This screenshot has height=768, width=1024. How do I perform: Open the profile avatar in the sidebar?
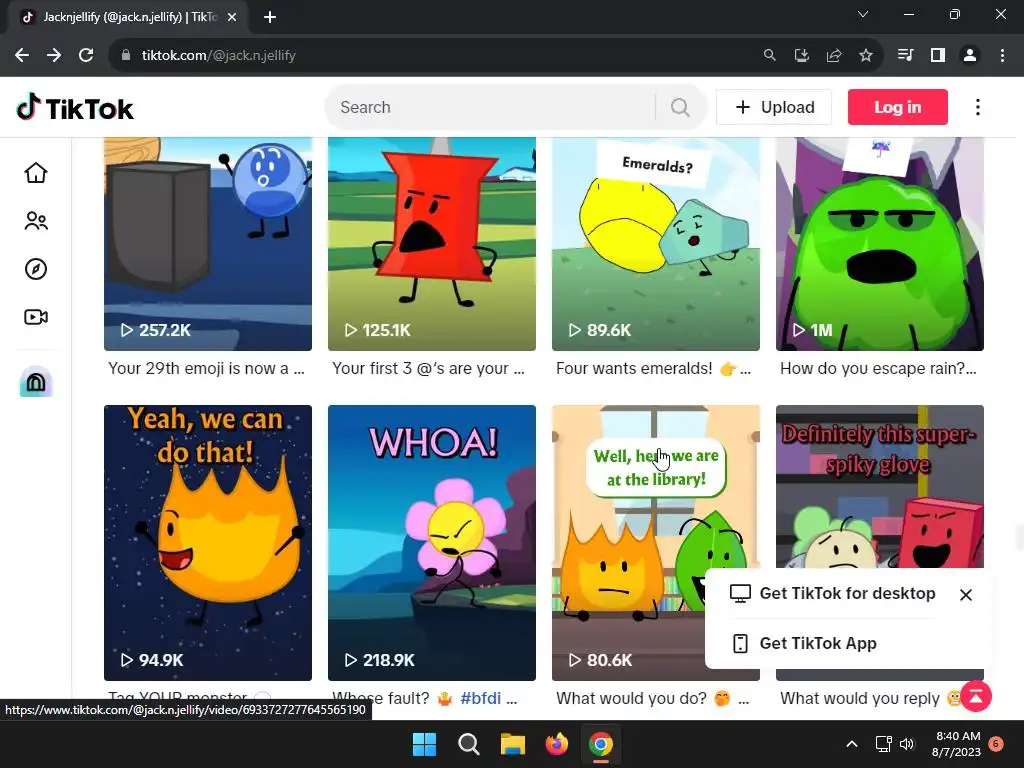click(x=36, y=382)
